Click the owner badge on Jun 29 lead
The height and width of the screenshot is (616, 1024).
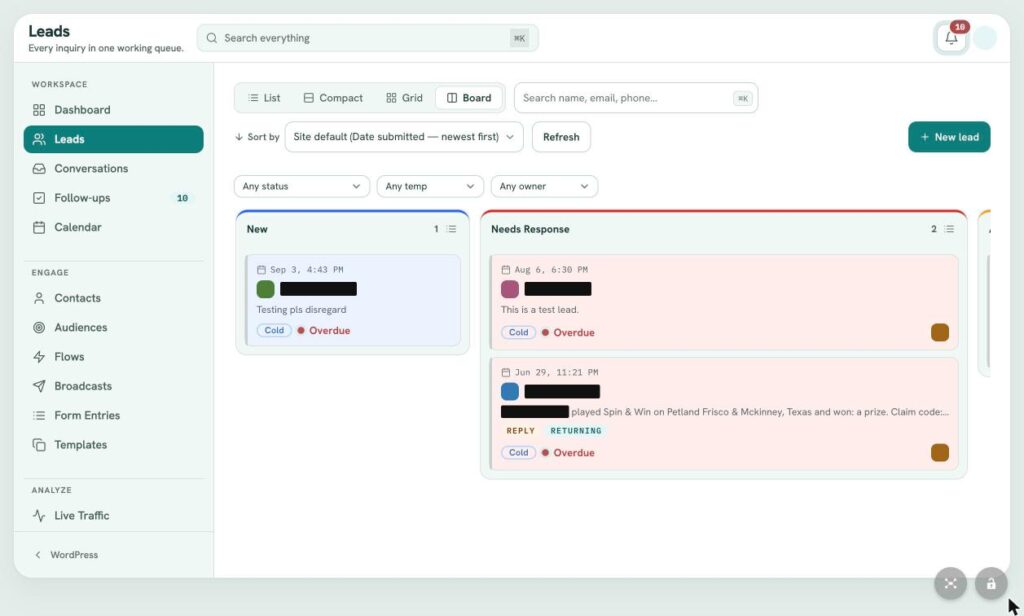click(940, 452)
